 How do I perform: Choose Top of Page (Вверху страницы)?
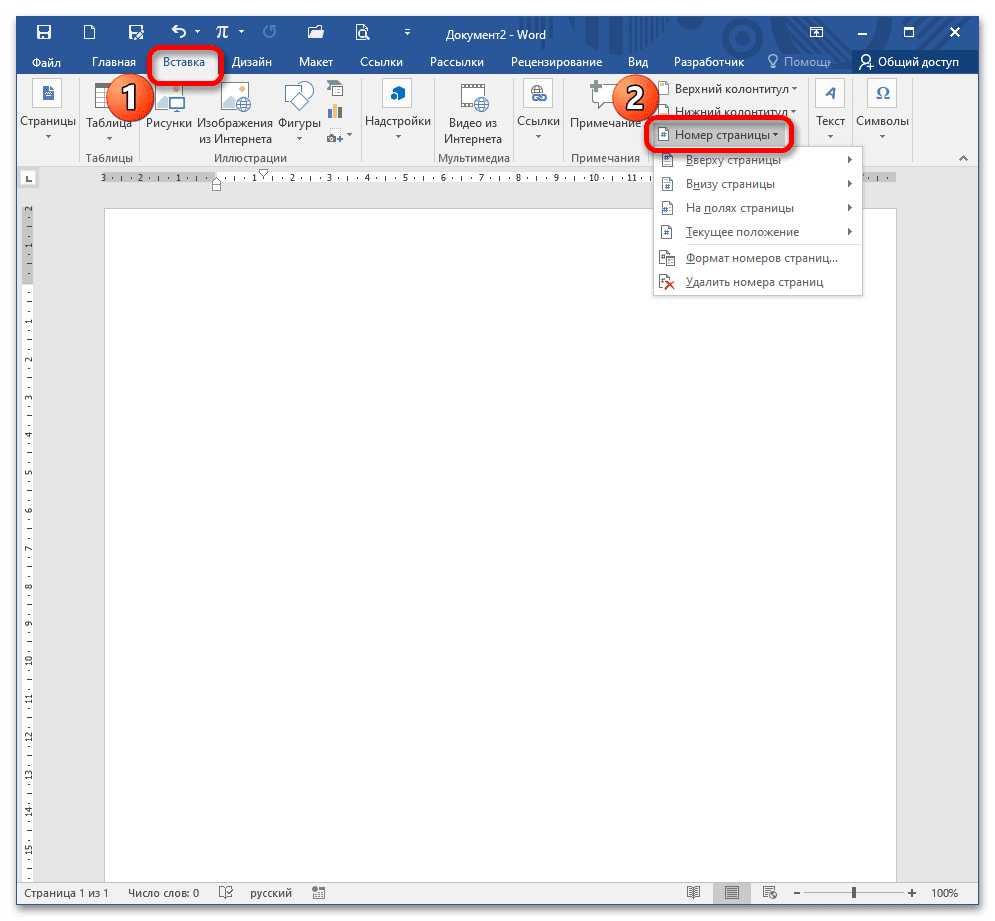pyautogui.click(x=758, y=160)
